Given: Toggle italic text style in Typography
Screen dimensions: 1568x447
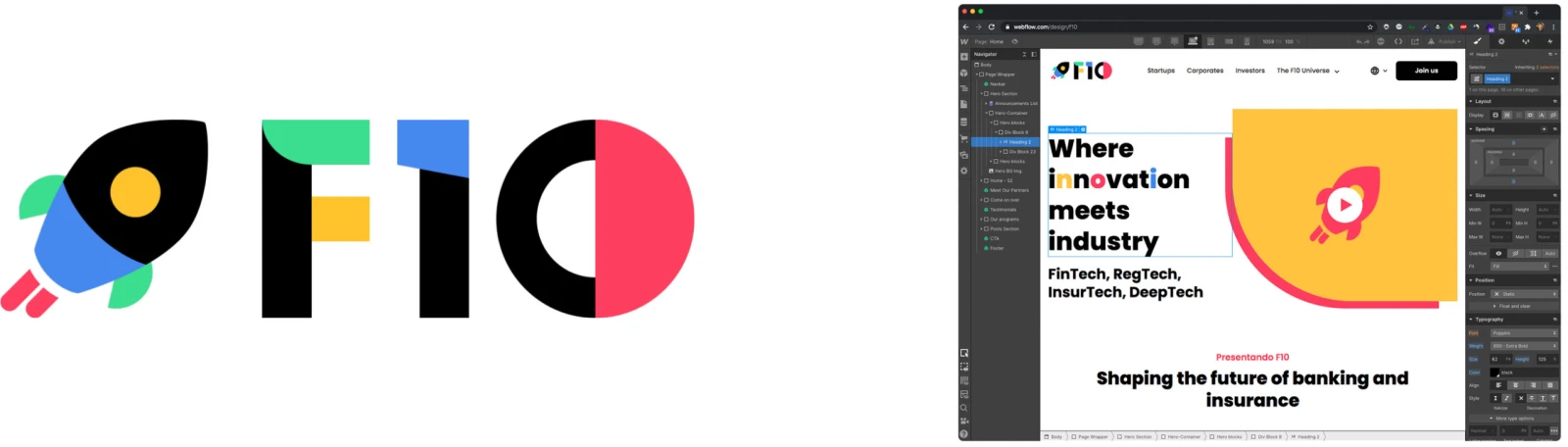Looking at the screenshot, I should pos(1507,398).
